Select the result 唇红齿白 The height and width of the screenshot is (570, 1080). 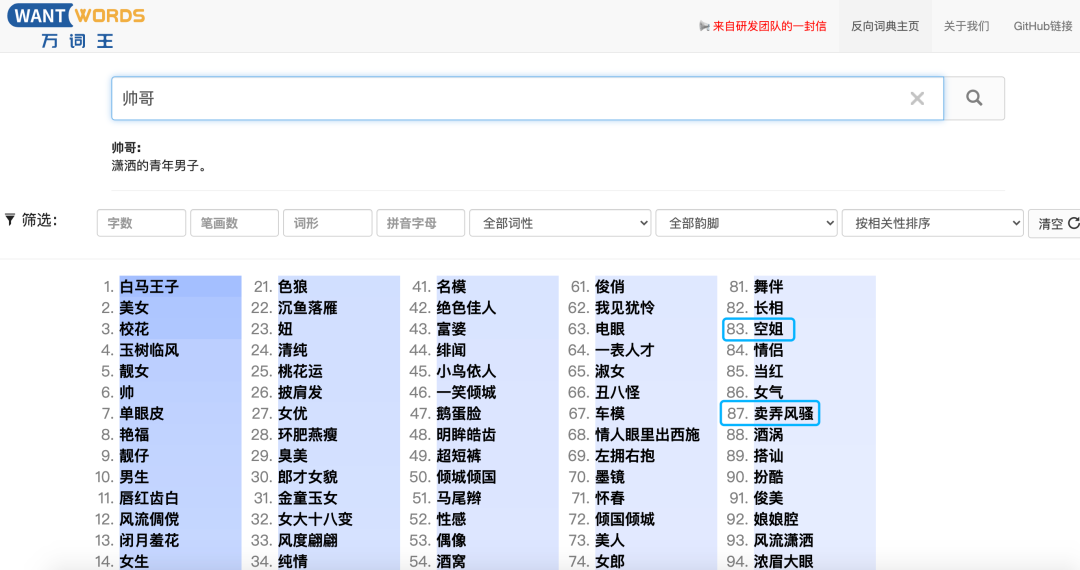pyautogui.click(x=149, y=498)
